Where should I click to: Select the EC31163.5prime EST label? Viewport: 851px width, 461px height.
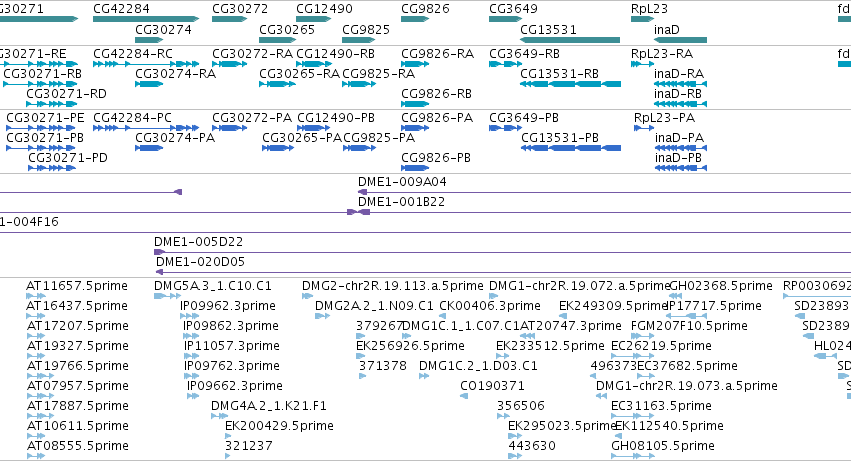pyautogui.click(x=661, y=406)
